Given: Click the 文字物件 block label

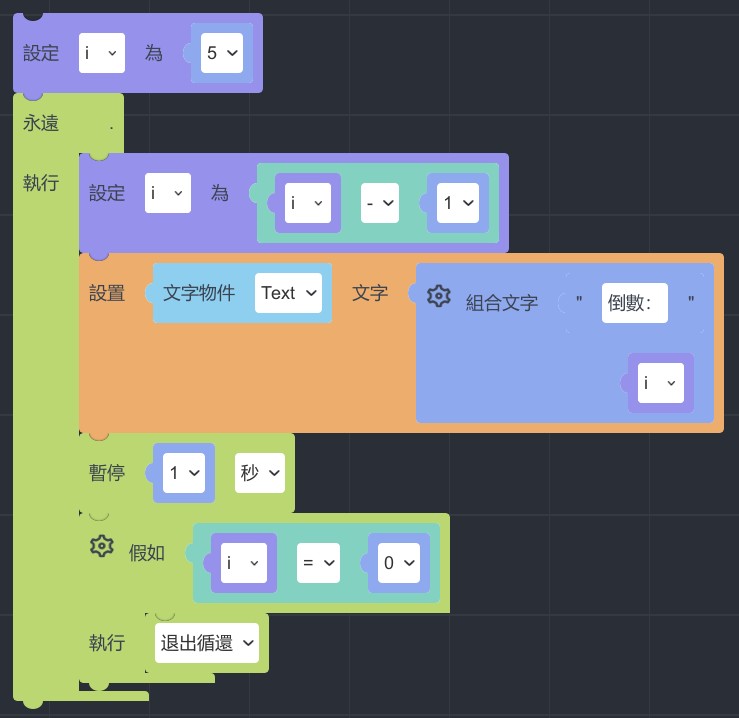Looking at the screenshot, I should coord(199,293).
